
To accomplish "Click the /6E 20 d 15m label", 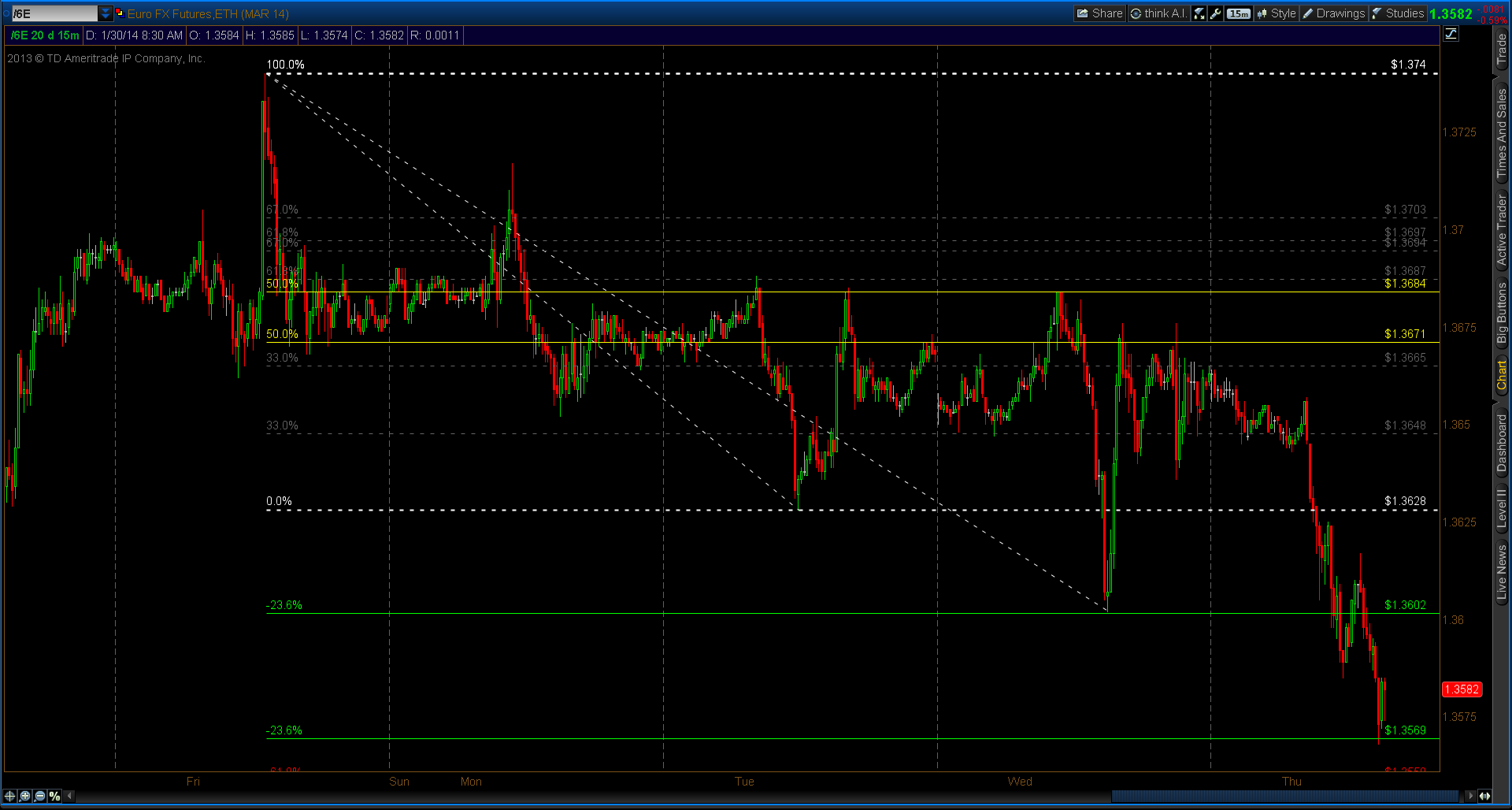I will (45, 35).
